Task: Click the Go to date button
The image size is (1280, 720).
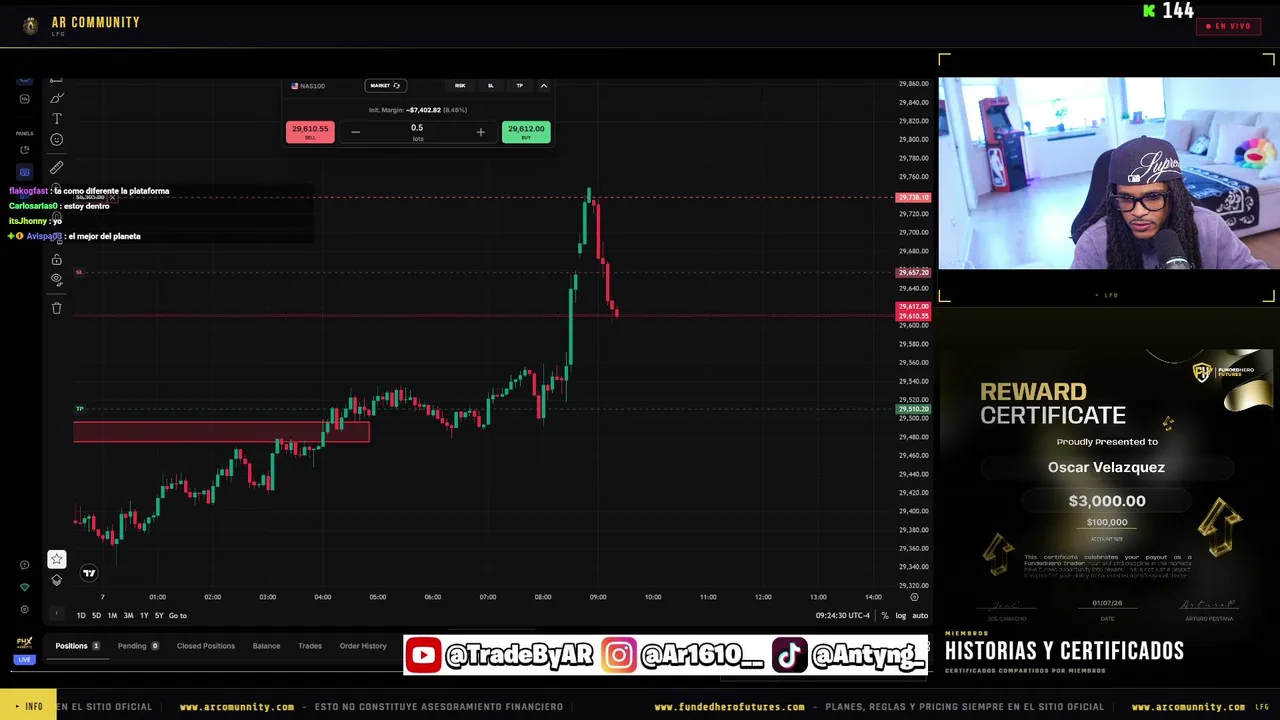Action: coord(178,616)
